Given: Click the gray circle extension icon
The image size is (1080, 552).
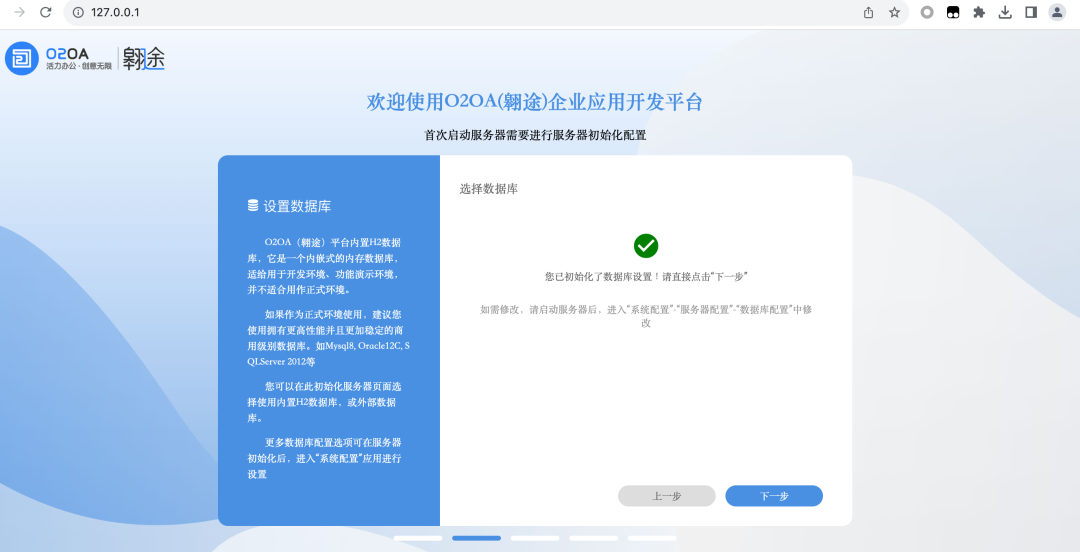Looking at the screenshot, I should click(927, 12).
